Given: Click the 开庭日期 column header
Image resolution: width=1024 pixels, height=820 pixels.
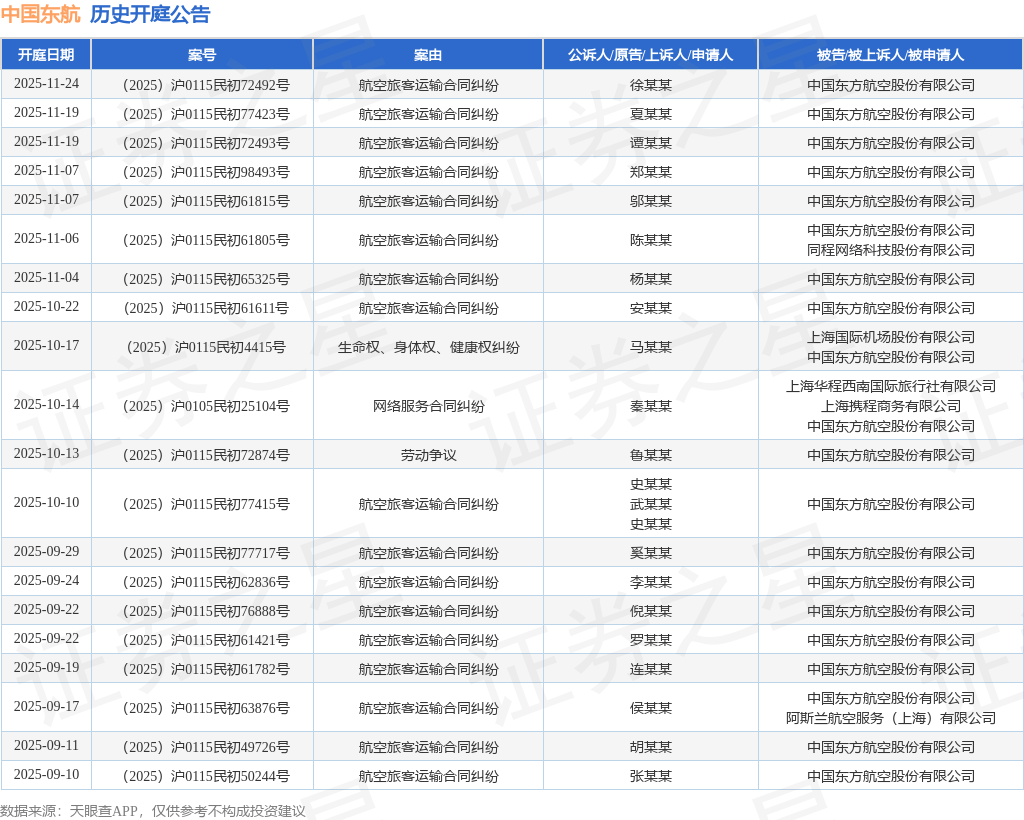Looking at the screenshot, I should coord(46,55).
